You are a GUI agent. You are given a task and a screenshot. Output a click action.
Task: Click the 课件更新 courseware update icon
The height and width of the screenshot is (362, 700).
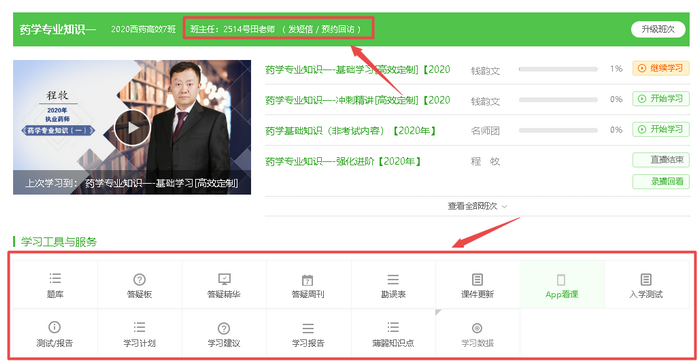478,279
